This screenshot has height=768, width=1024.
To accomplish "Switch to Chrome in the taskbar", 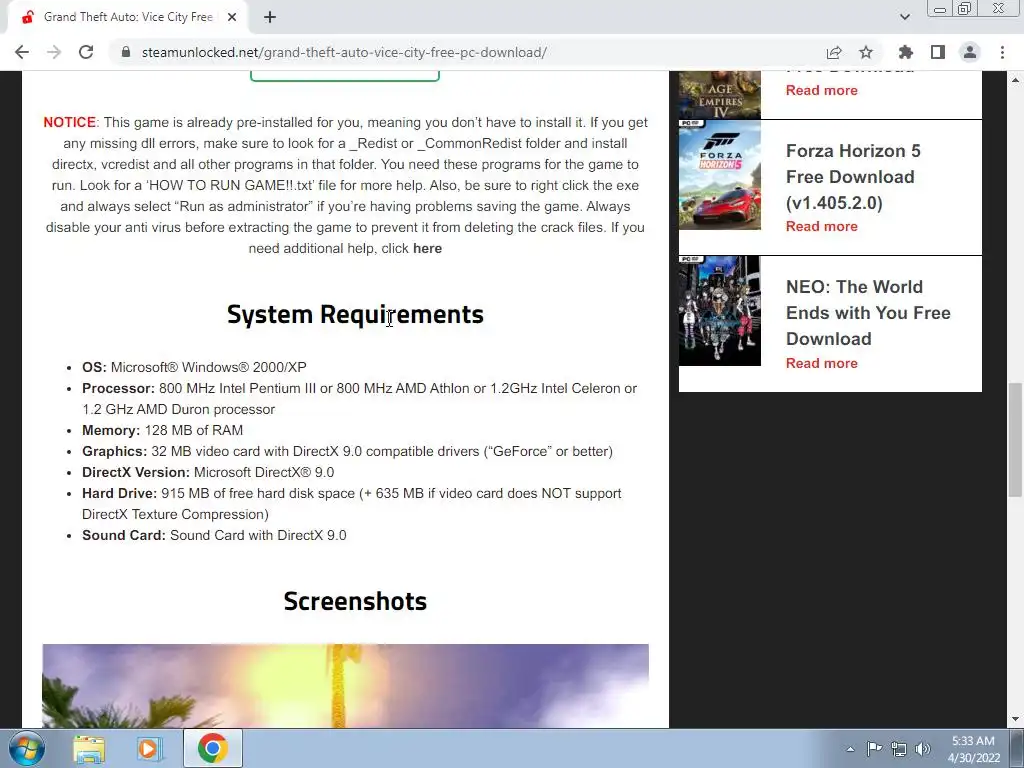I will 212,748.
